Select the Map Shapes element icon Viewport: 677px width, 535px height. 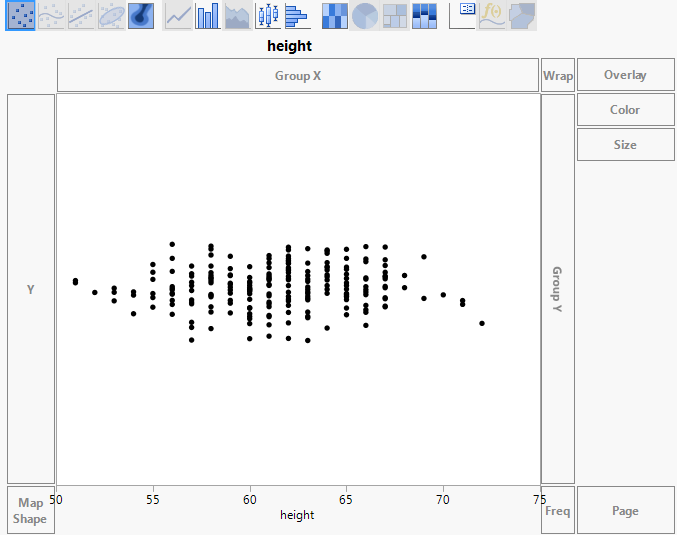tap(522, 16)
